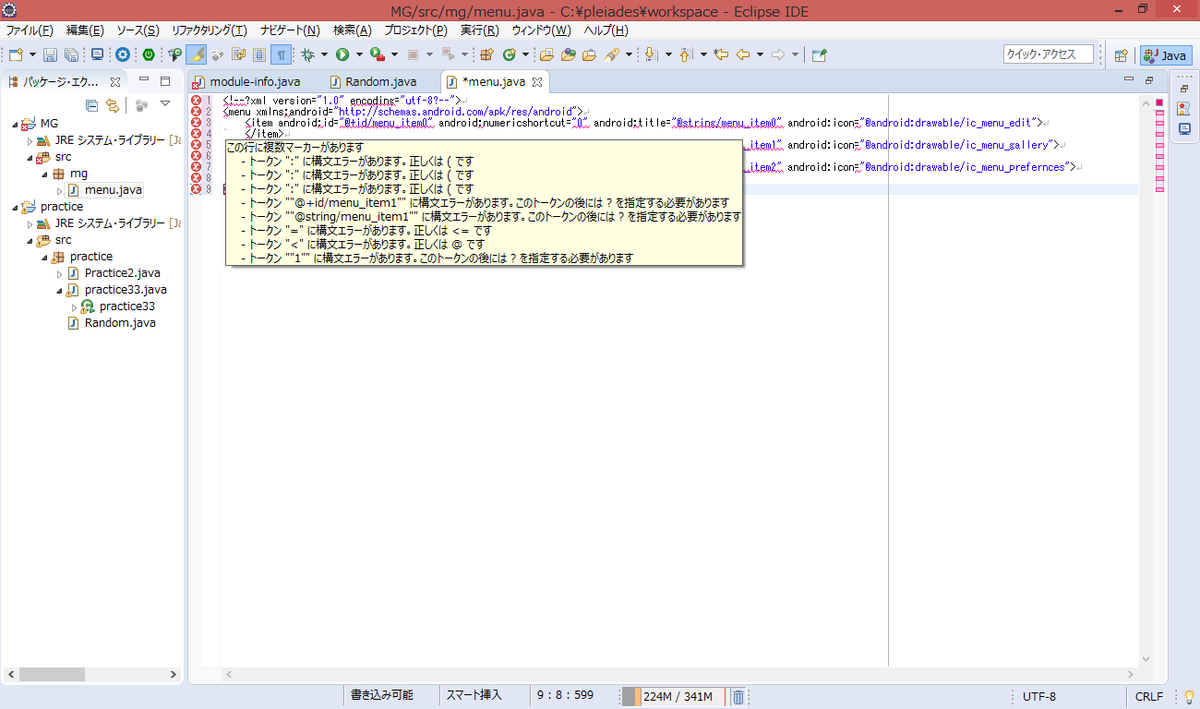Open the ファイル(F) menu
Screen dimensions: 1200x709
[x=29, y=31]
